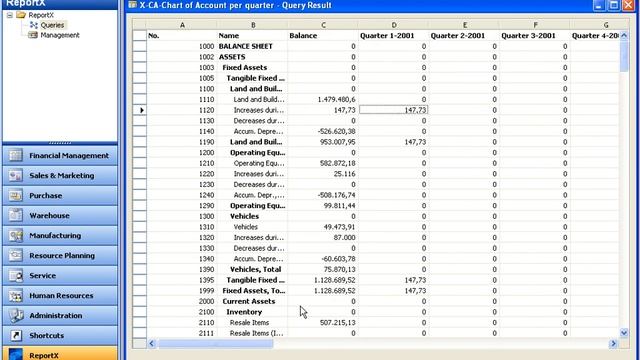Select column E header
Screen dimensions: 640x360
click(464, 25)
